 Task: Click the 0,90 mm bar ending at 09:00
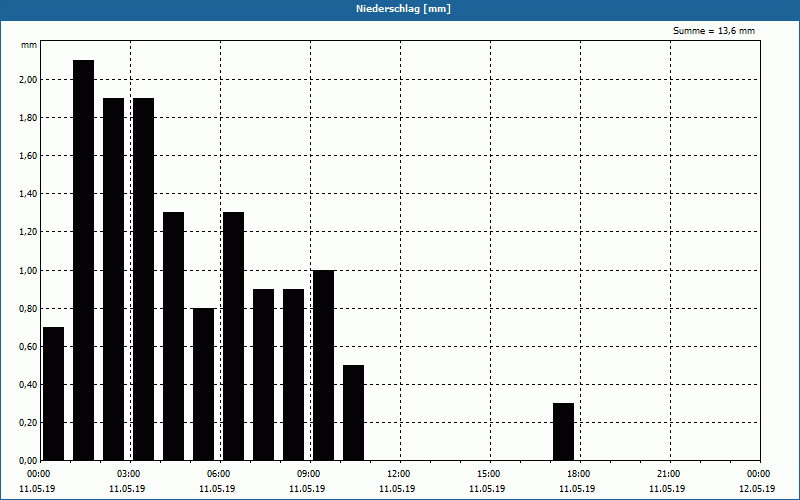click(293, 375)
